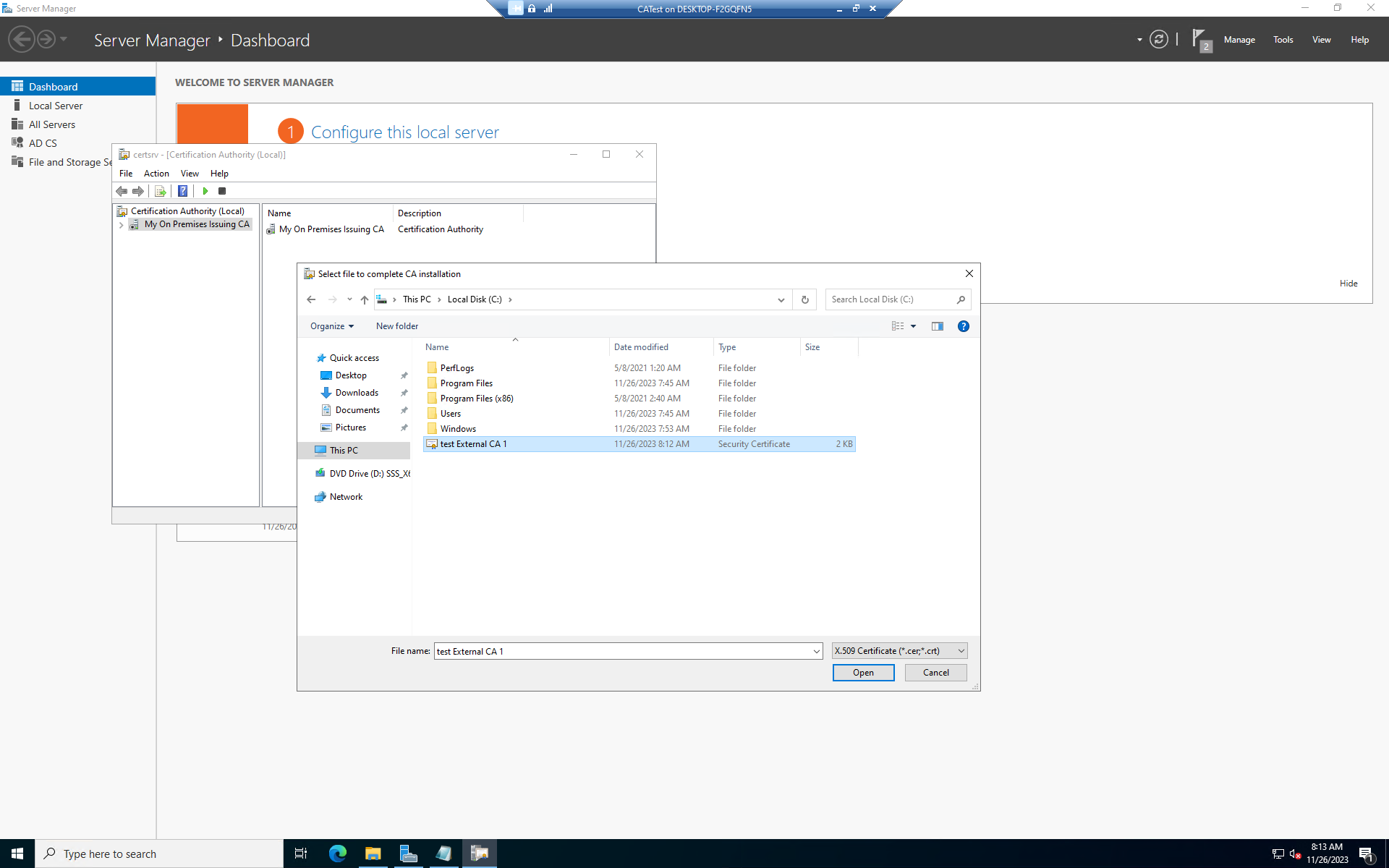The width and height of the screenshot is (1389, 868).
Task: Click the Export List icon in certsrv toolbar
Action: [x=160, y=191]
